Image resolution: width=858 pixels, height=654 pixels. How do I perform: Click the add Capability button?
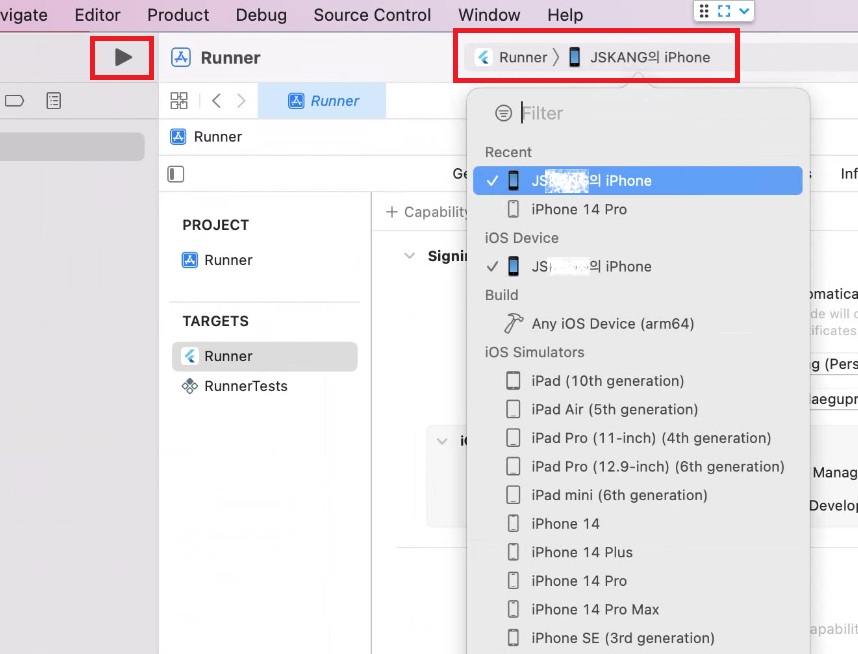point(427,212)
